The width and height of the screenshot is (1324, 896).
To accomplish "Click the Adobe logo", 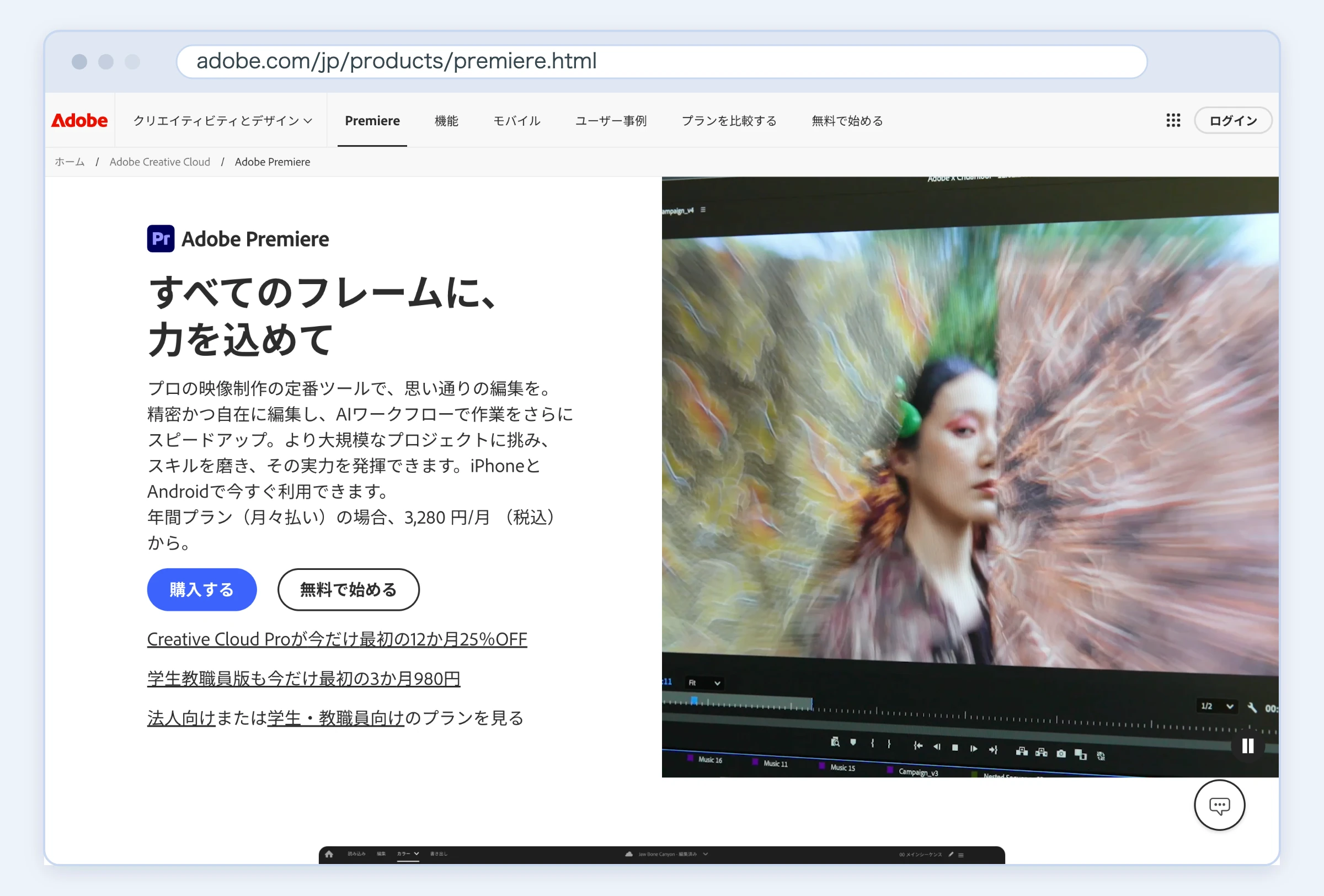I will pos(79,120).
